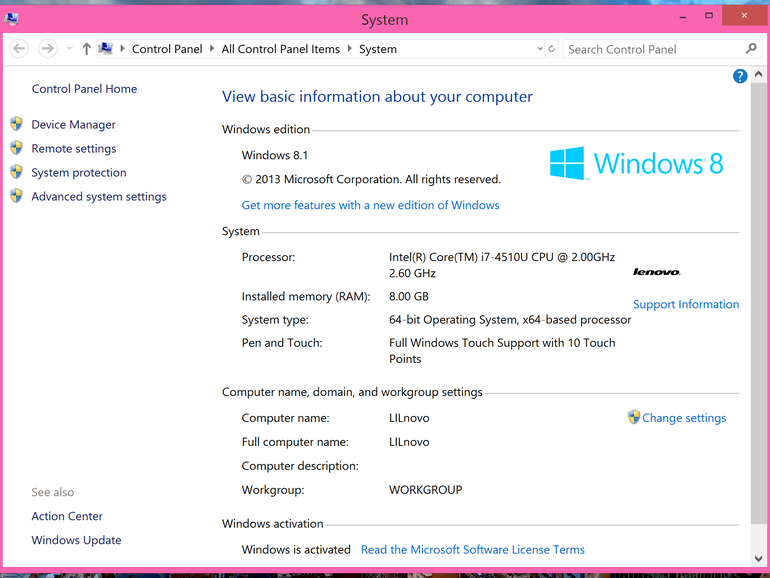Click the Forward navigation arrow

coord(48,49)
